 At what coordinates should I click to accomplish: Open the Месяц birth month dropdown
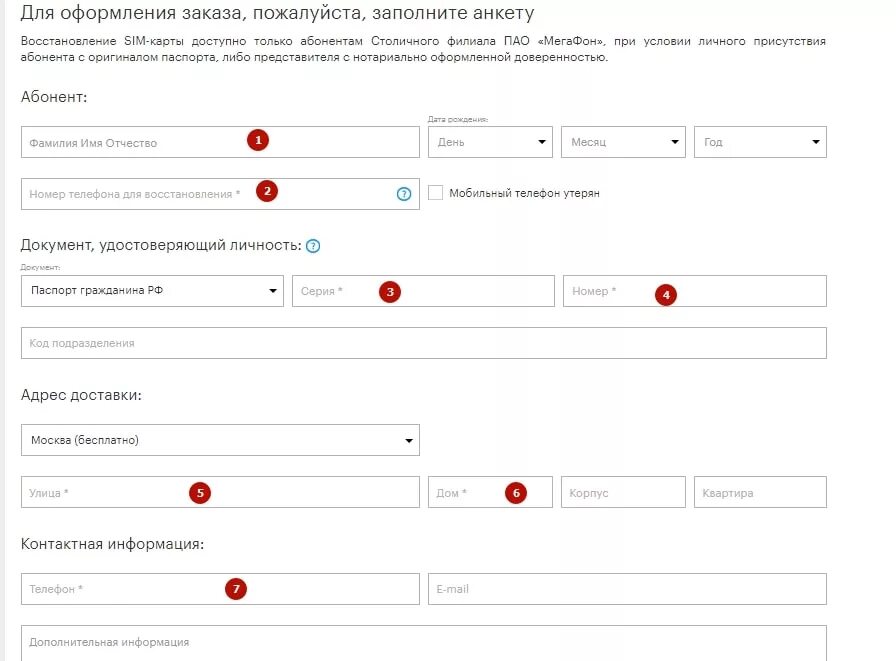(623, 142)
